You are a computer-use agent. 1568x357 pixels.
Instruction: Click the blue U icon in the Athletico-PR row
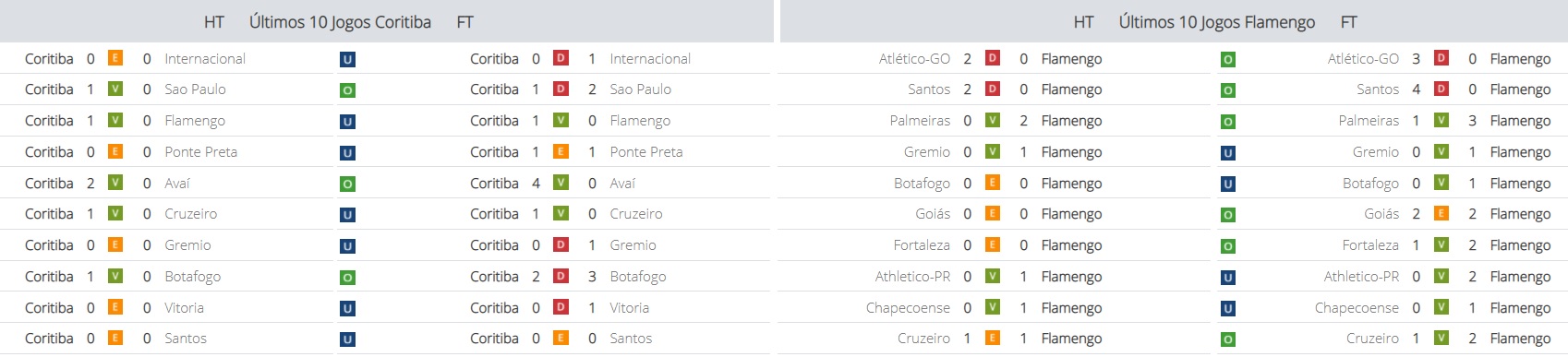[1228, 278]
